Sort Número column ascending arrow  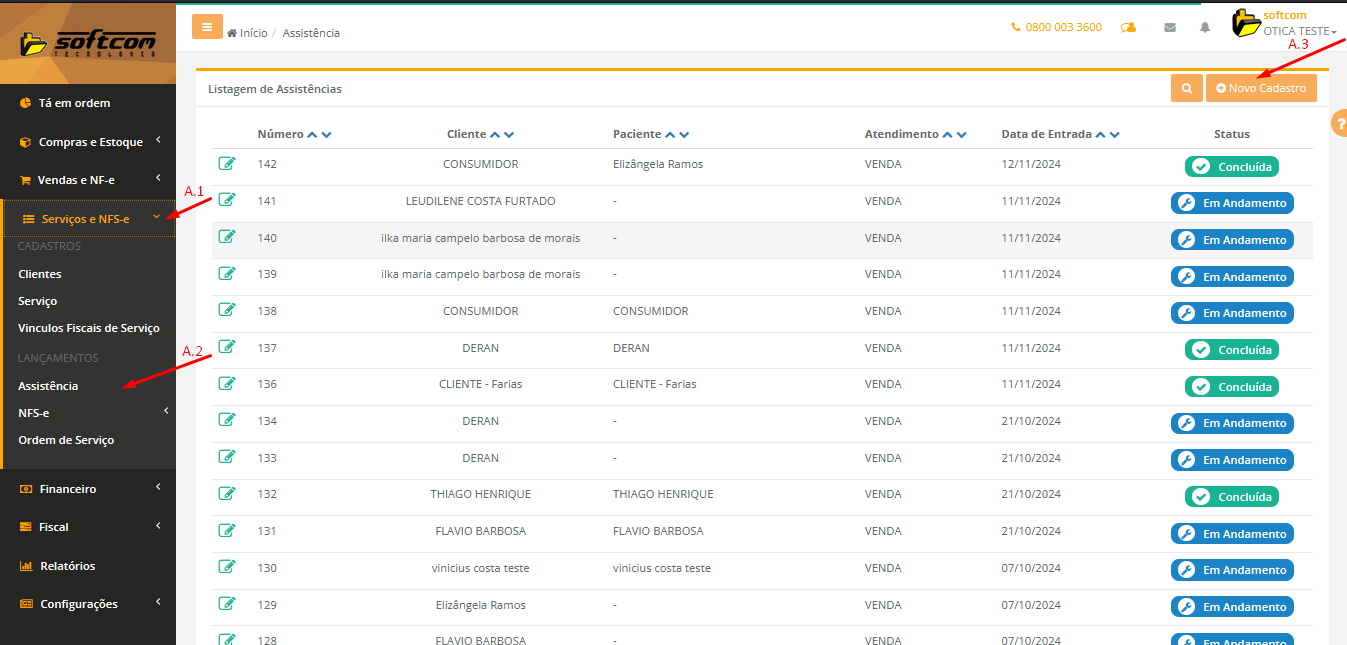click(312, 135)
